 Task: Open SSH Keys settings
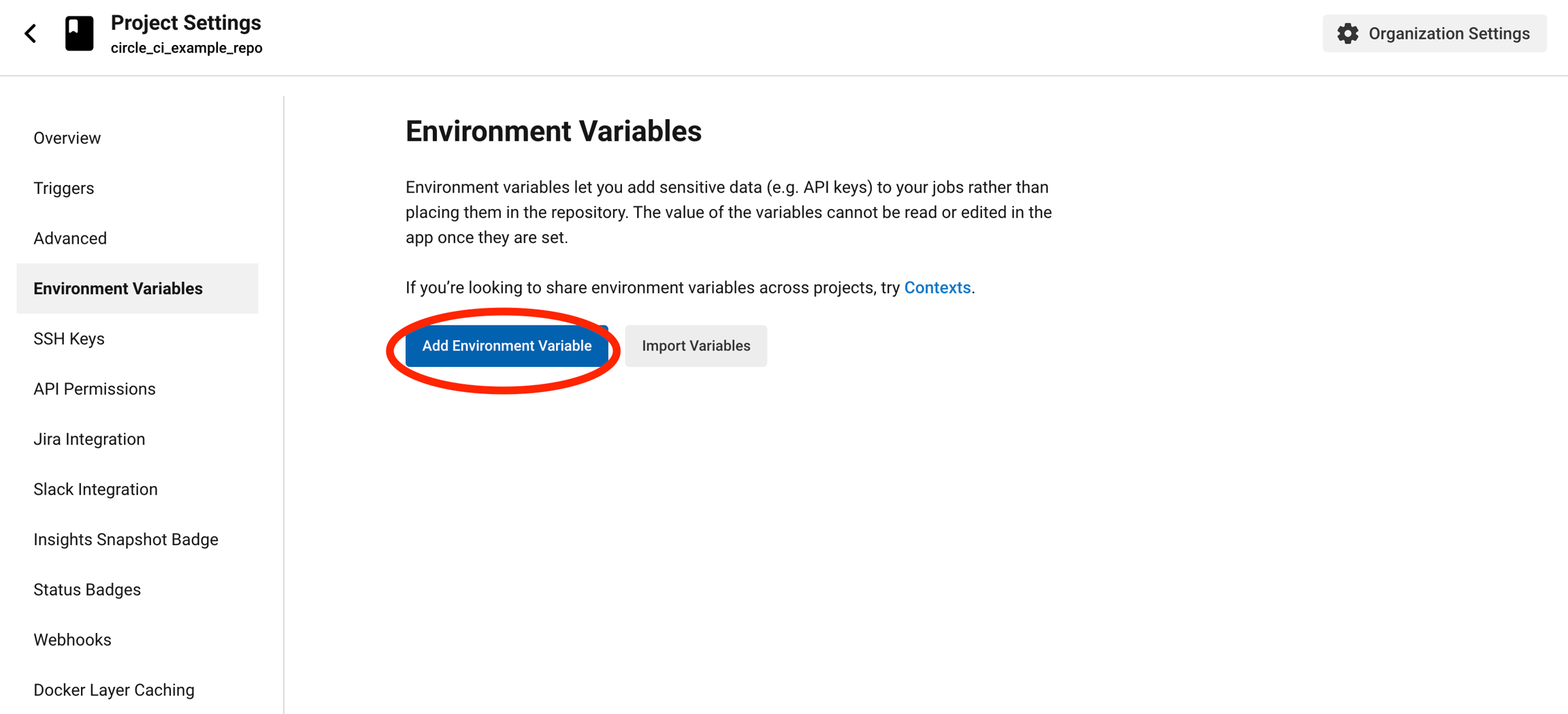[x=69, y=339]
